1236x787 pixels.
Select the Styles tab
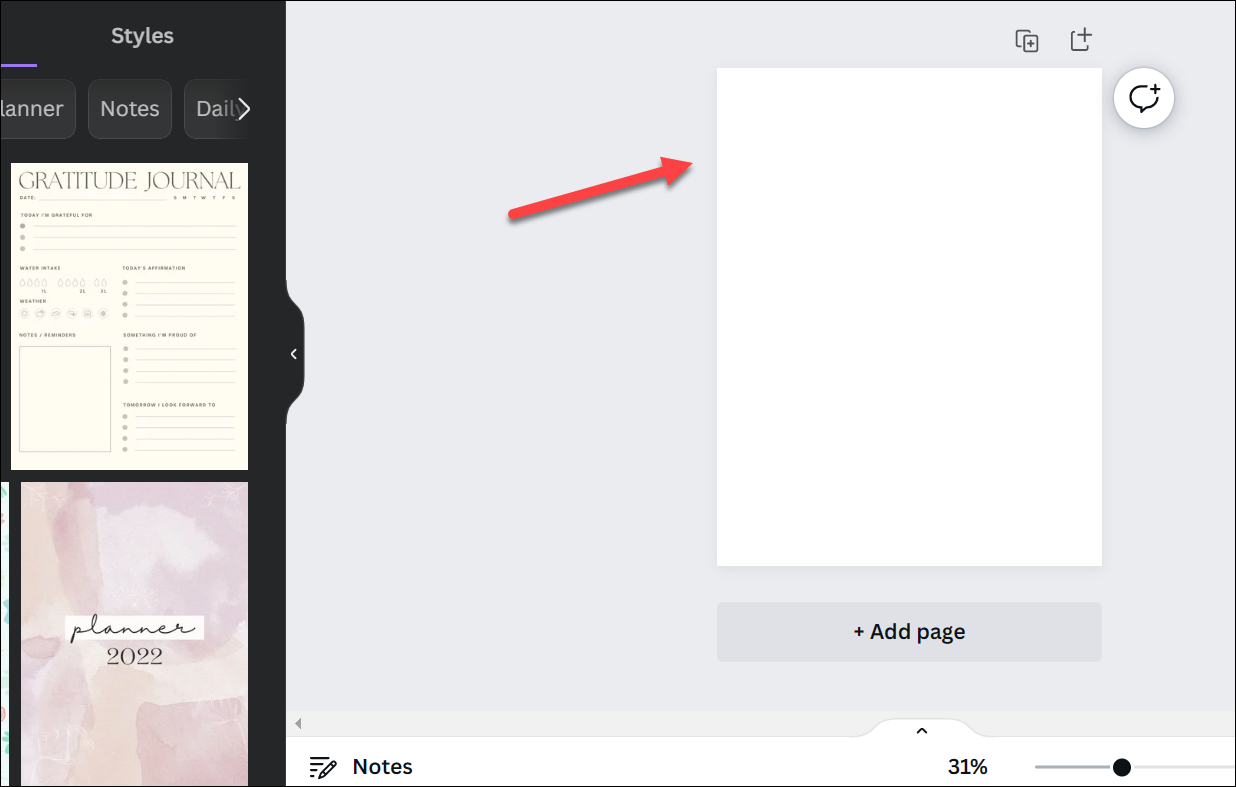[142, 36]
